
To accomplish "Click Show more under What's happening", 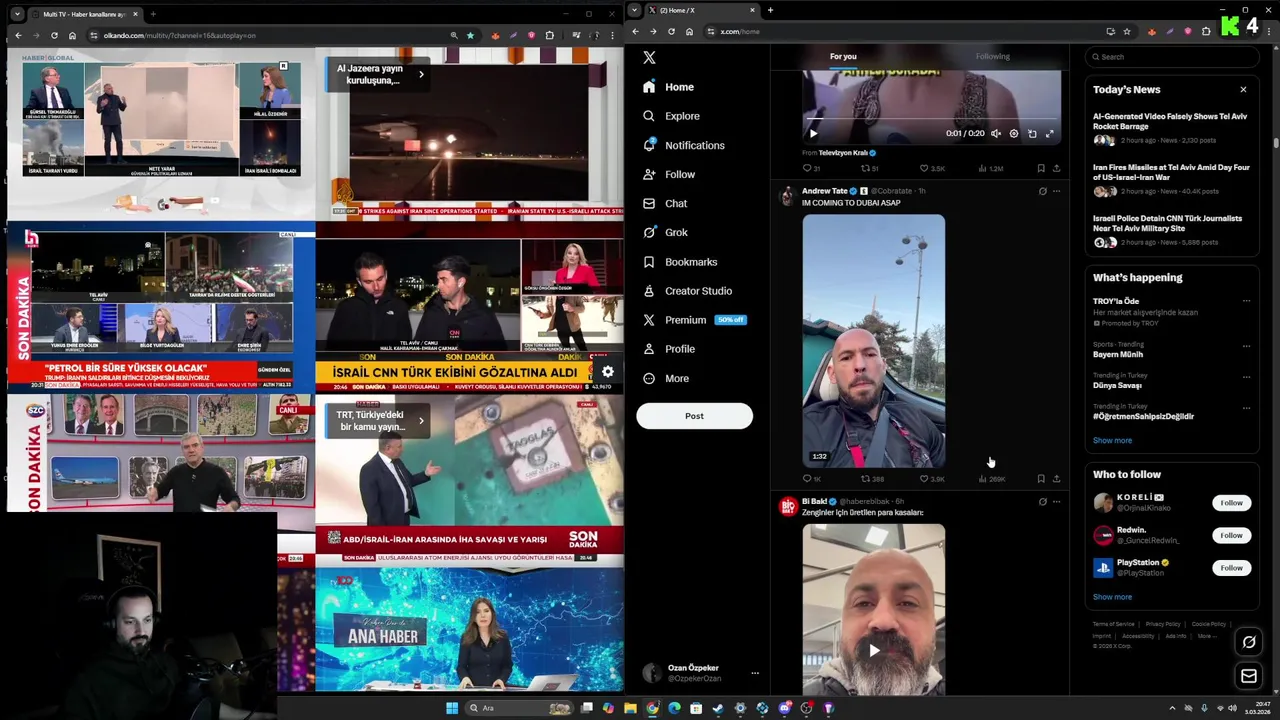I will point(1112,440).
